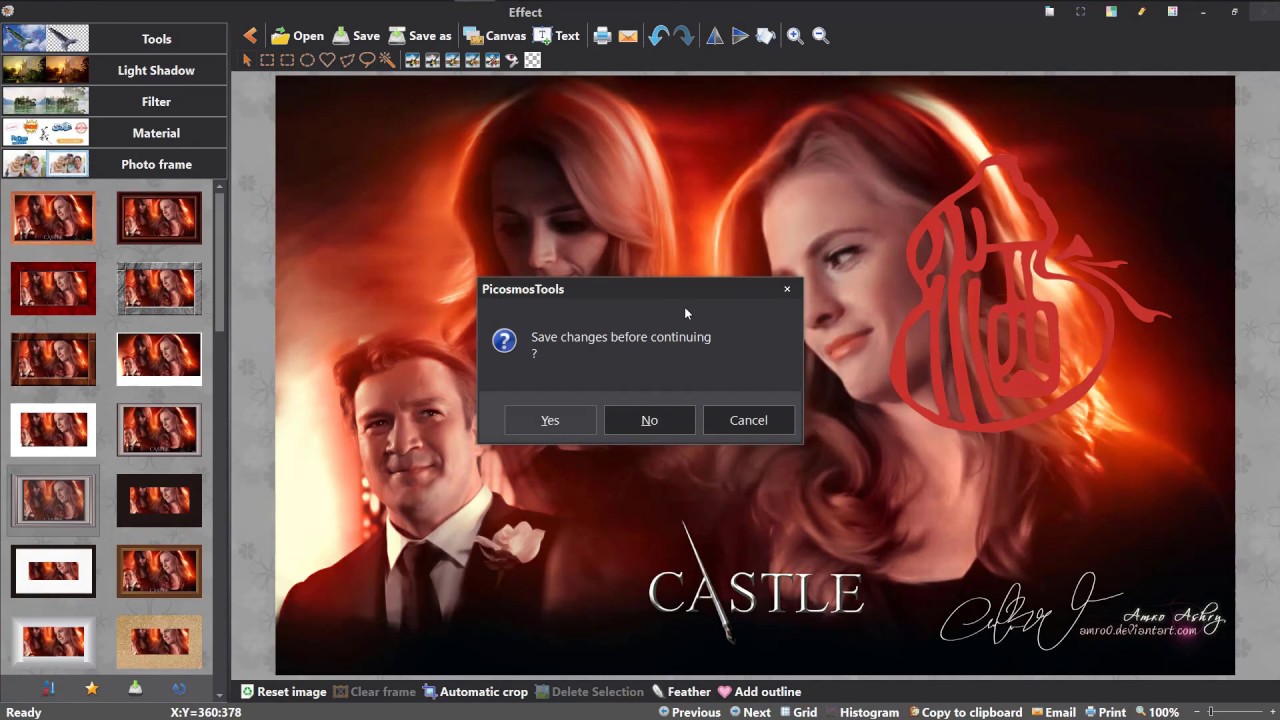The image size is (1280, 720).
Task: Toggle the Histogram display
Action: pyautogui.click(x=861, y=712)
